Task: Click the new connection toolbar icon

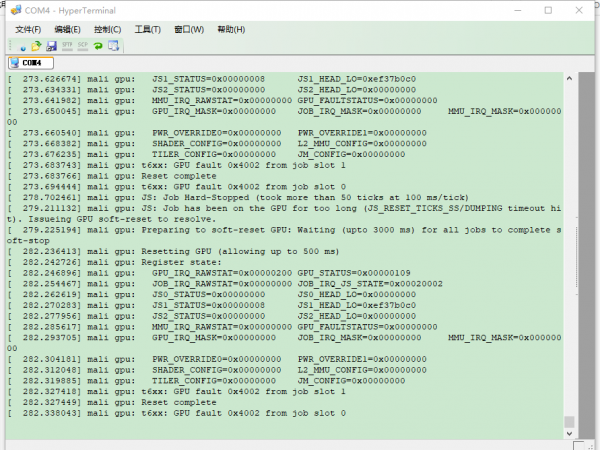Action: coord(23,46)
